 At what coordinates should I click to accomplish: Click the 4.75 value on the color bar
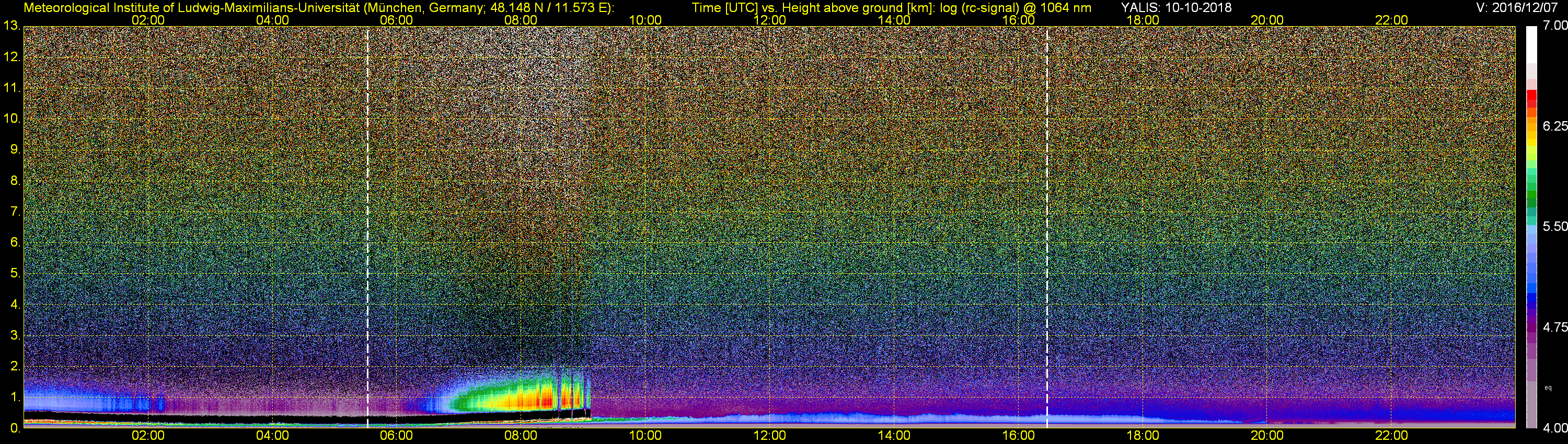(1554, 327)
